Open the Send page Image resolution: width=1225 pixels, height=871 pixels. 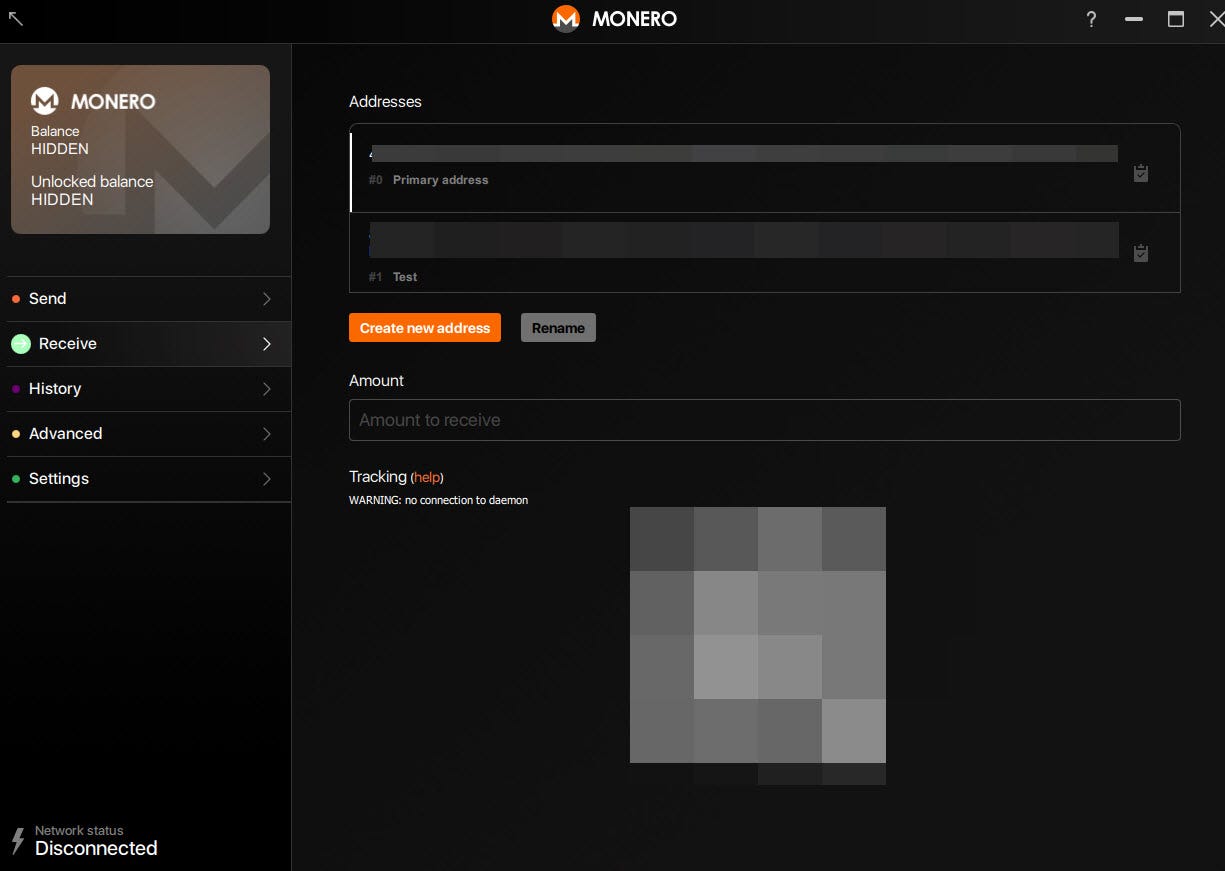[x=149, y=299]
